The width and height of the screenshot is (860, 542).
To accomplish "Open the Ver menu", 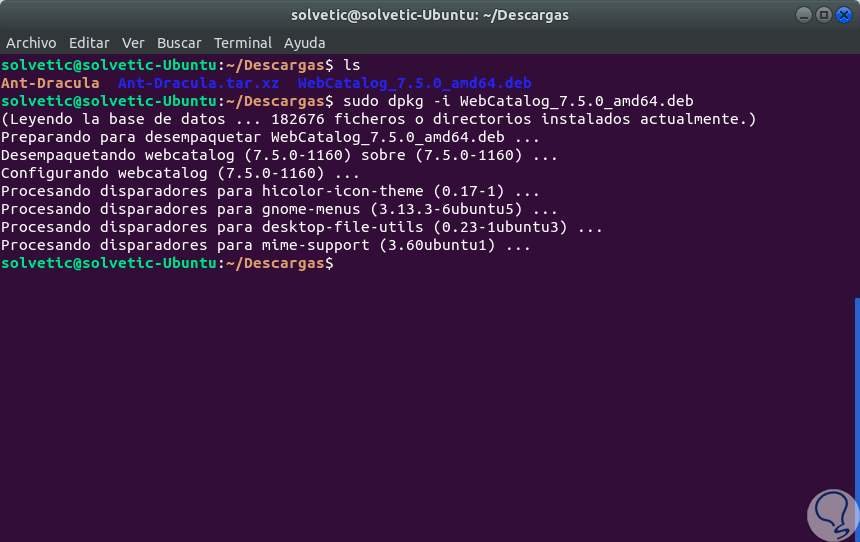I will [x=133, y=43].
